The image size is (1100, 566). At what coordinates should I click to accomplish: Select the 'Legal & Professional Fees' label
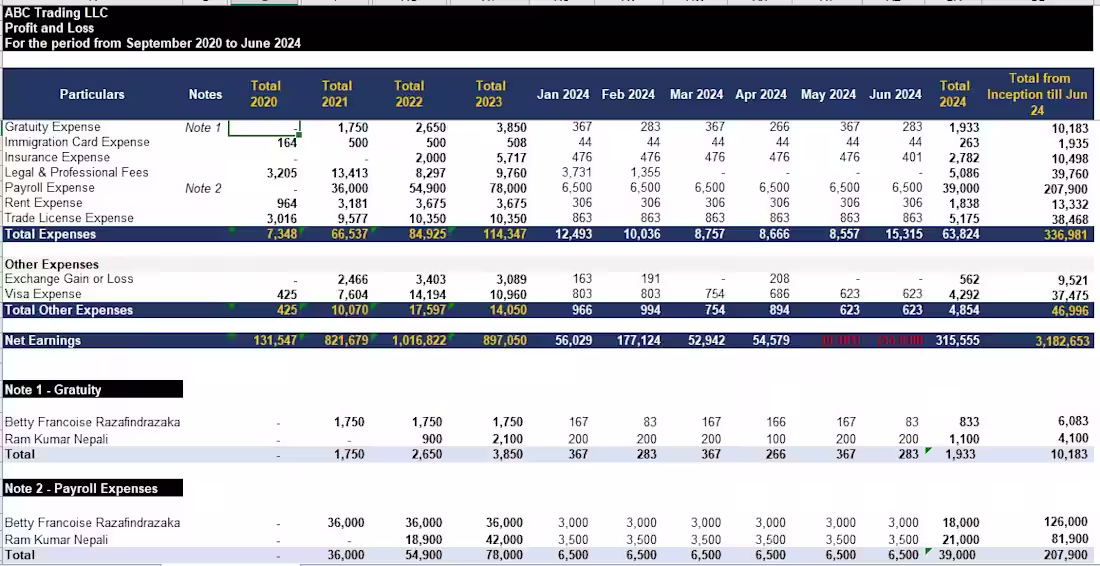point(76,172)
